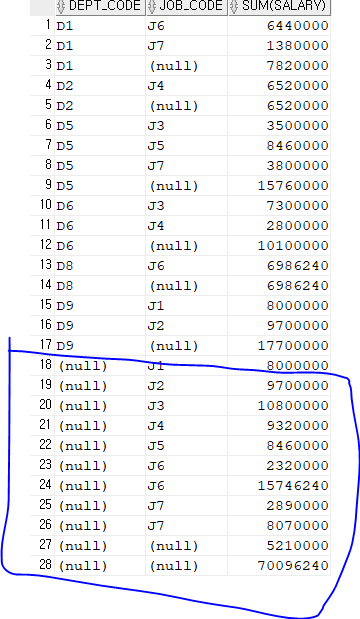
Task: Click the sort icon beside DEPT_CODE
Action: [61, 6]
